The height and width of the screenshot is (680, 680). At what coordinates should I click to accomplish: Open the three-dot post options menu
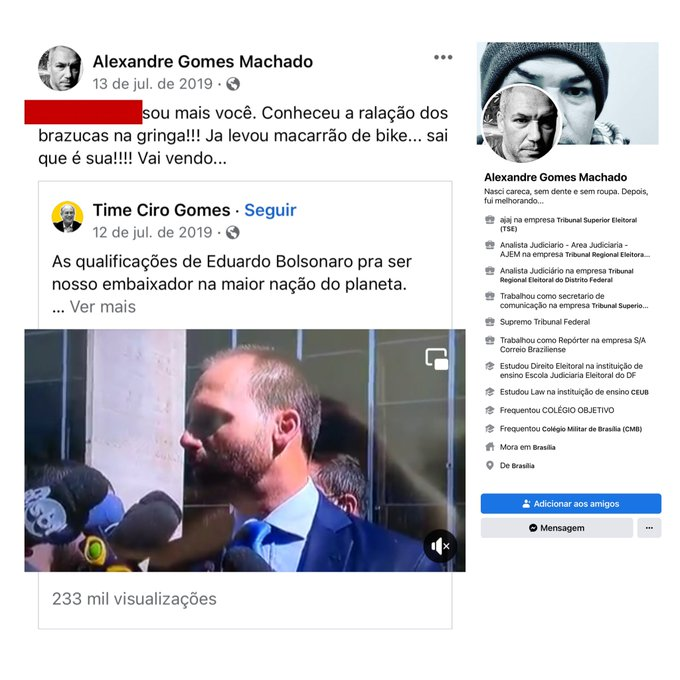coord(443,57)
